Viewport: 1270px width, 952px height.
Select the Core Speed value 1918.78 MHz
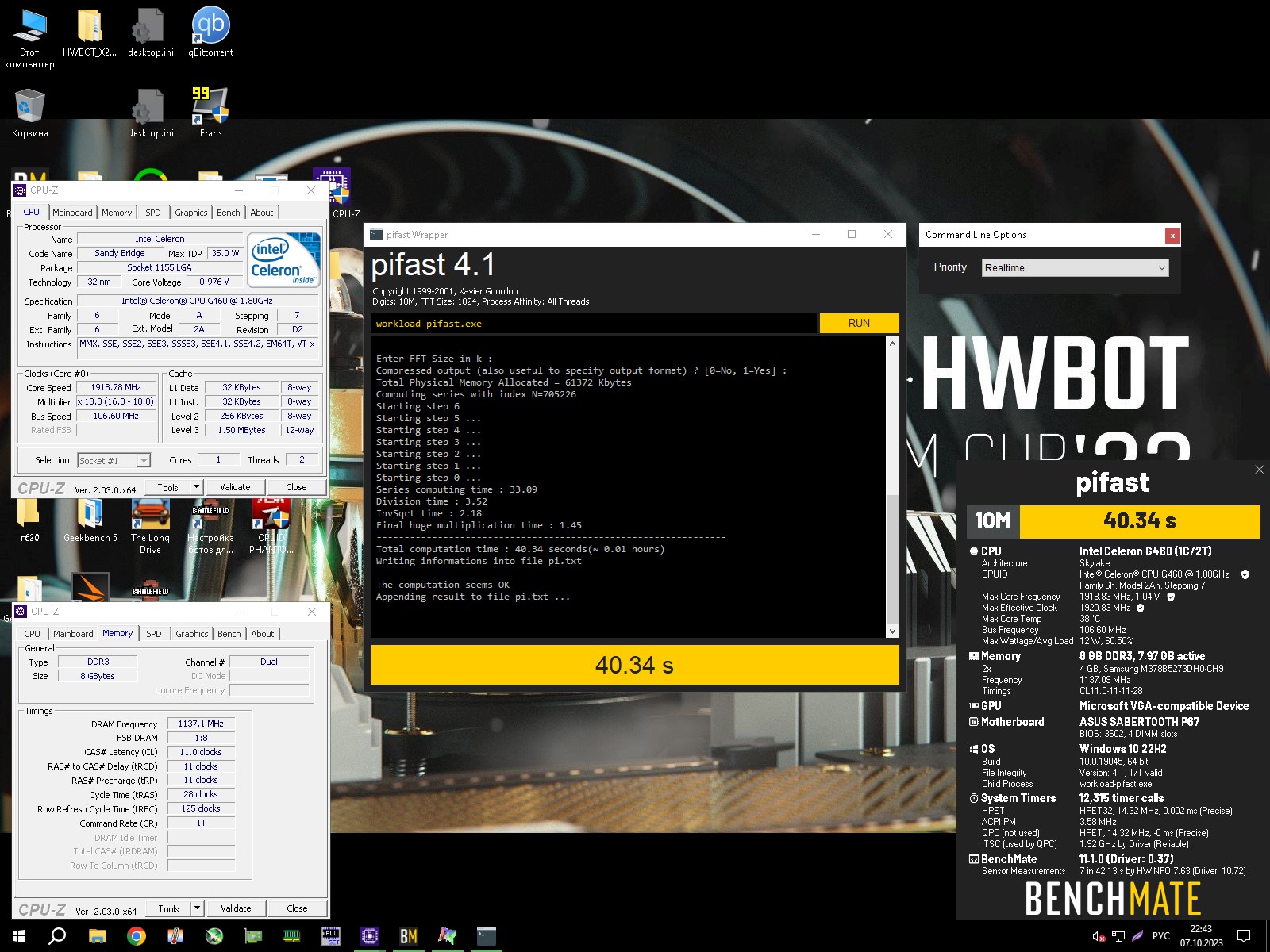pos(116,388)
